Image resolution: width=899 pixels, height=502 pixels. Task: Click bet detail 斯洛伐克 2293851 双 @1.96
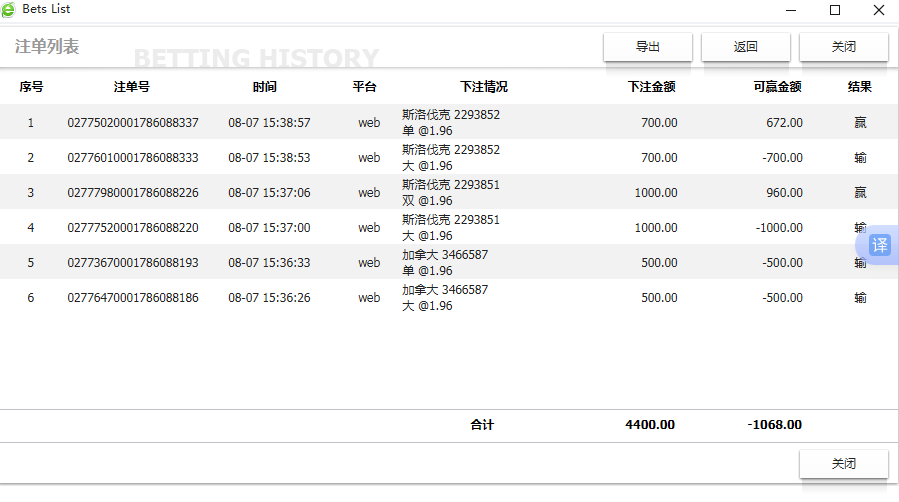point(451,193)
